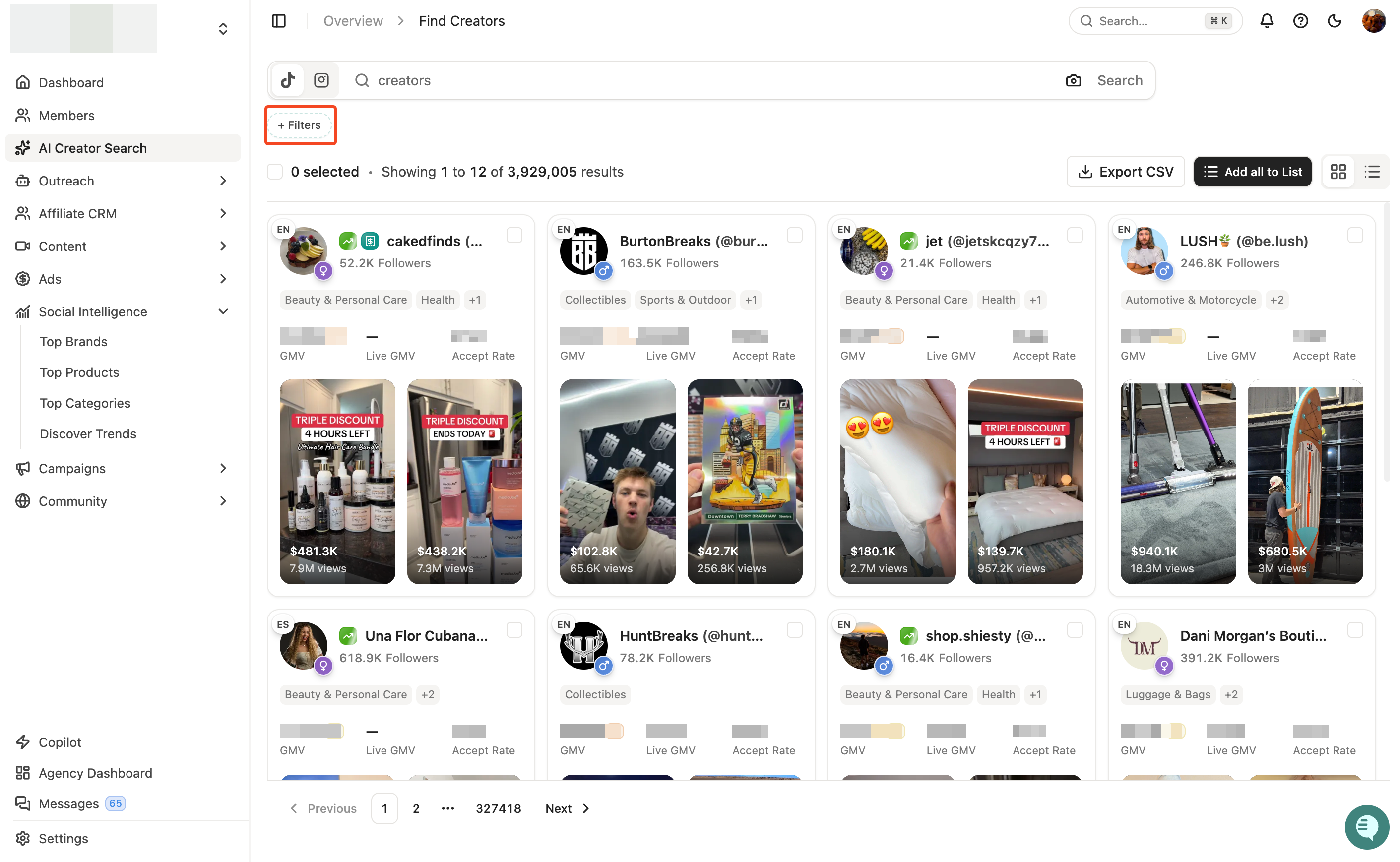Collapse the Social Intelligence menu
The image size is (1400, 862).
[223, 312]
